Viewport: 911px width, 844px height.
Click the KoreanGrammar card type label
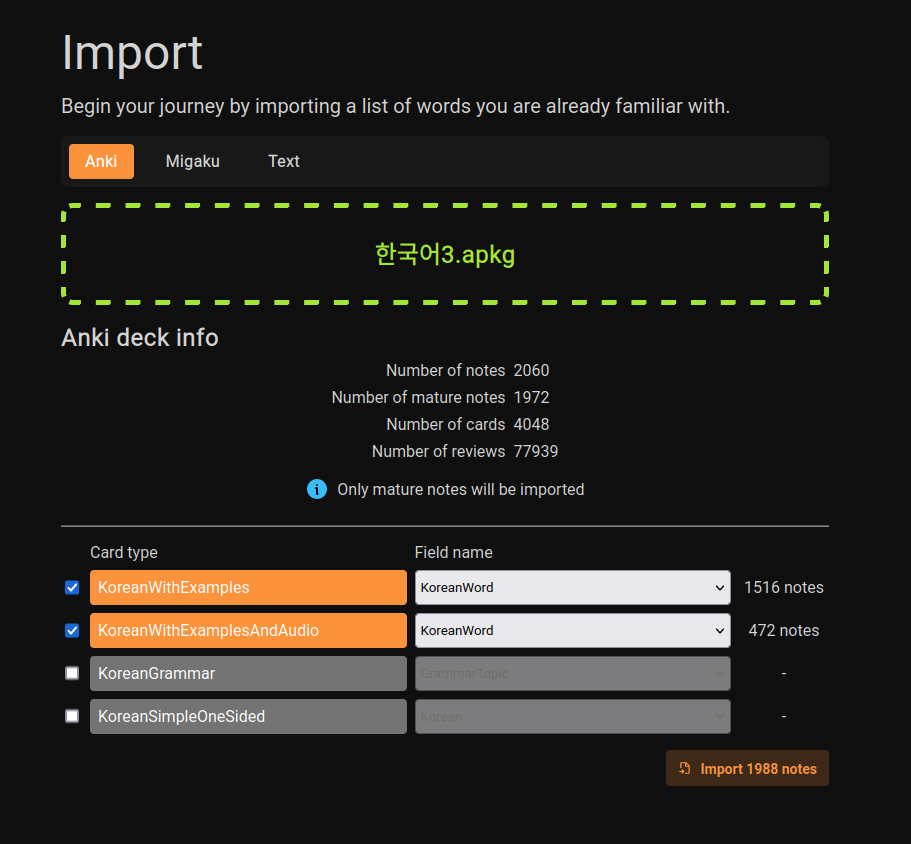(248, 673)
